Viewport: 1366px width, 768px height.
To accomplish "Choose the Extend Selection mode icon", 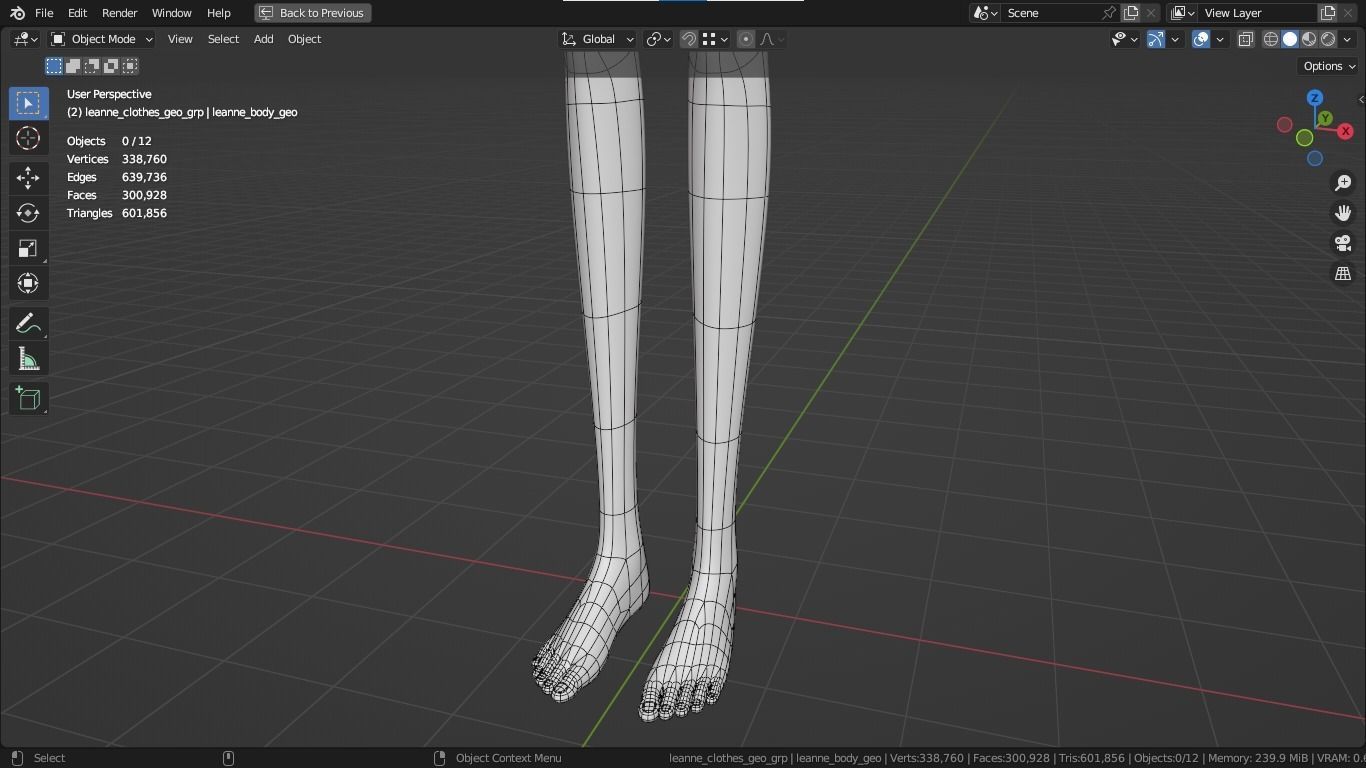I will click(73, 66).
